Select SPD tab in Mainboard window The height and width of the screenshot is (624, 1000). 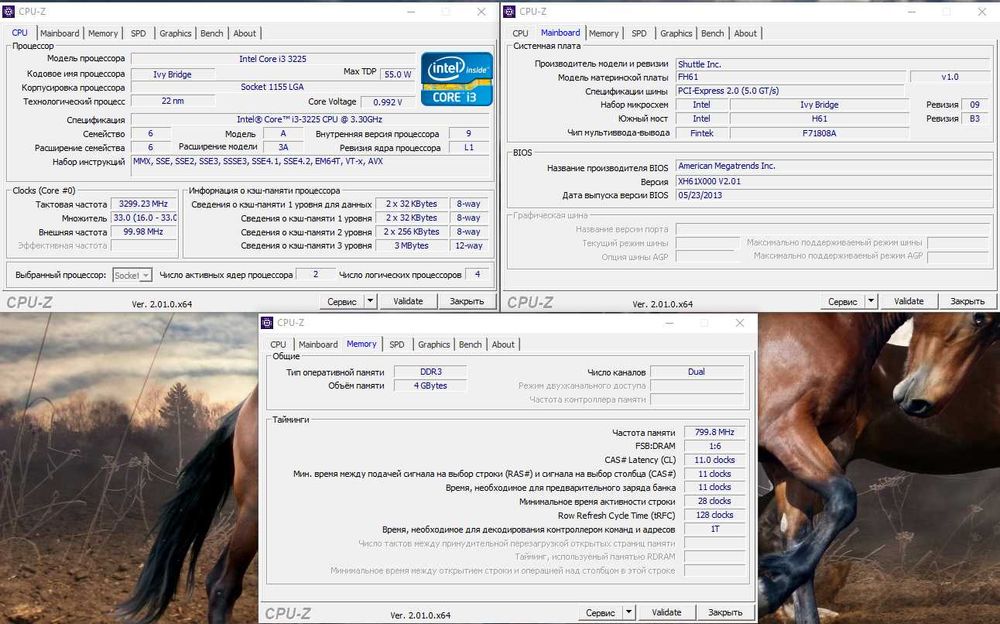pyautogui.click(x=639, y=33)
